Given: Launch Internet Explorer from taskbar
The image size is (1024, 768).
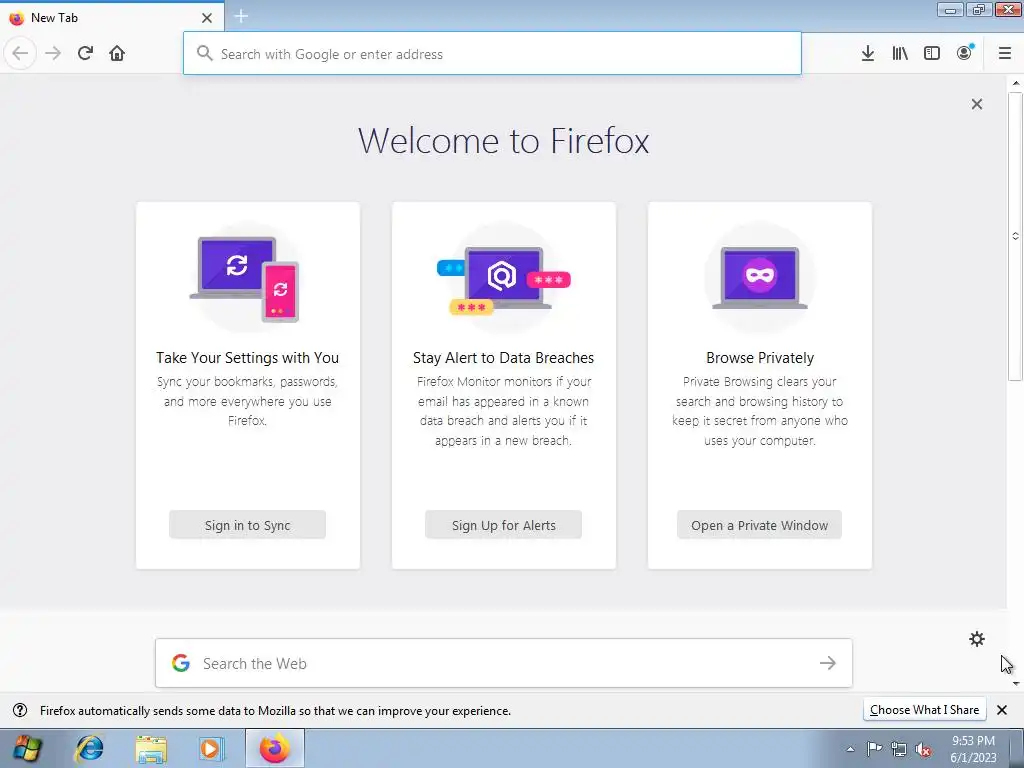Looking at the screenshot, I should coord(89,749).
